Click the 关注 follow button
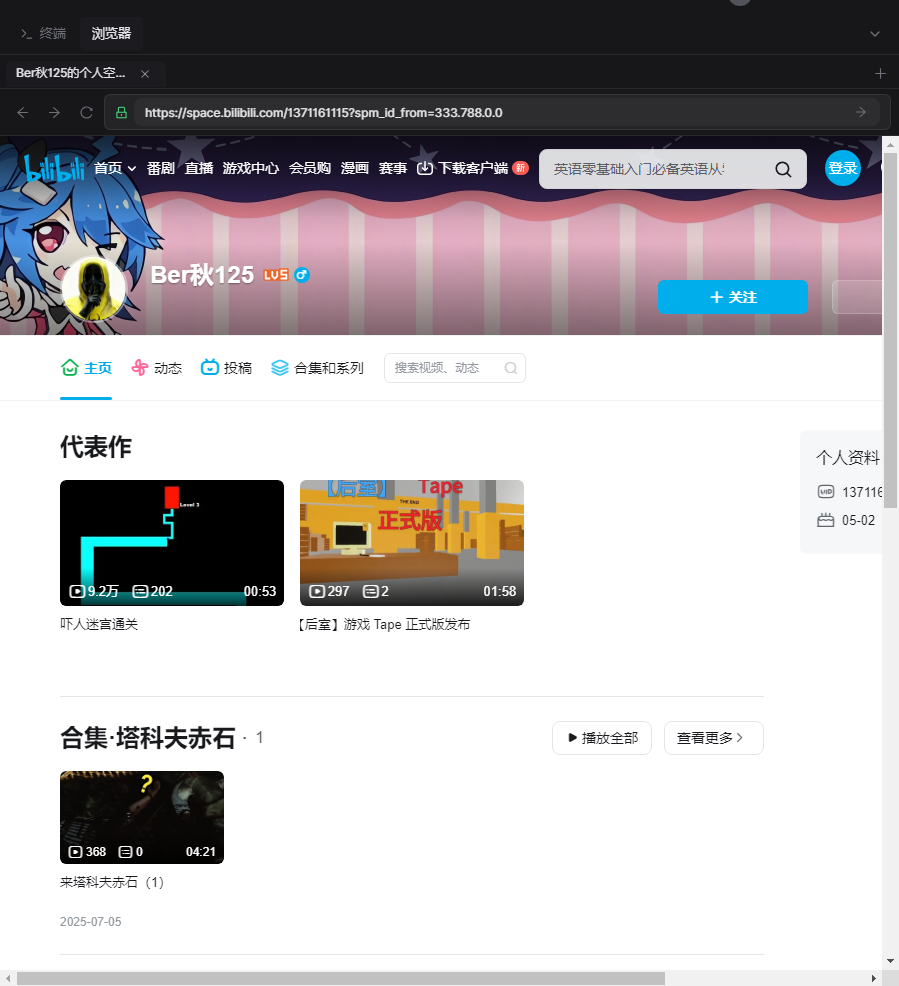Image resolution: width=899 pixels, height=986 pixels. 732,297
